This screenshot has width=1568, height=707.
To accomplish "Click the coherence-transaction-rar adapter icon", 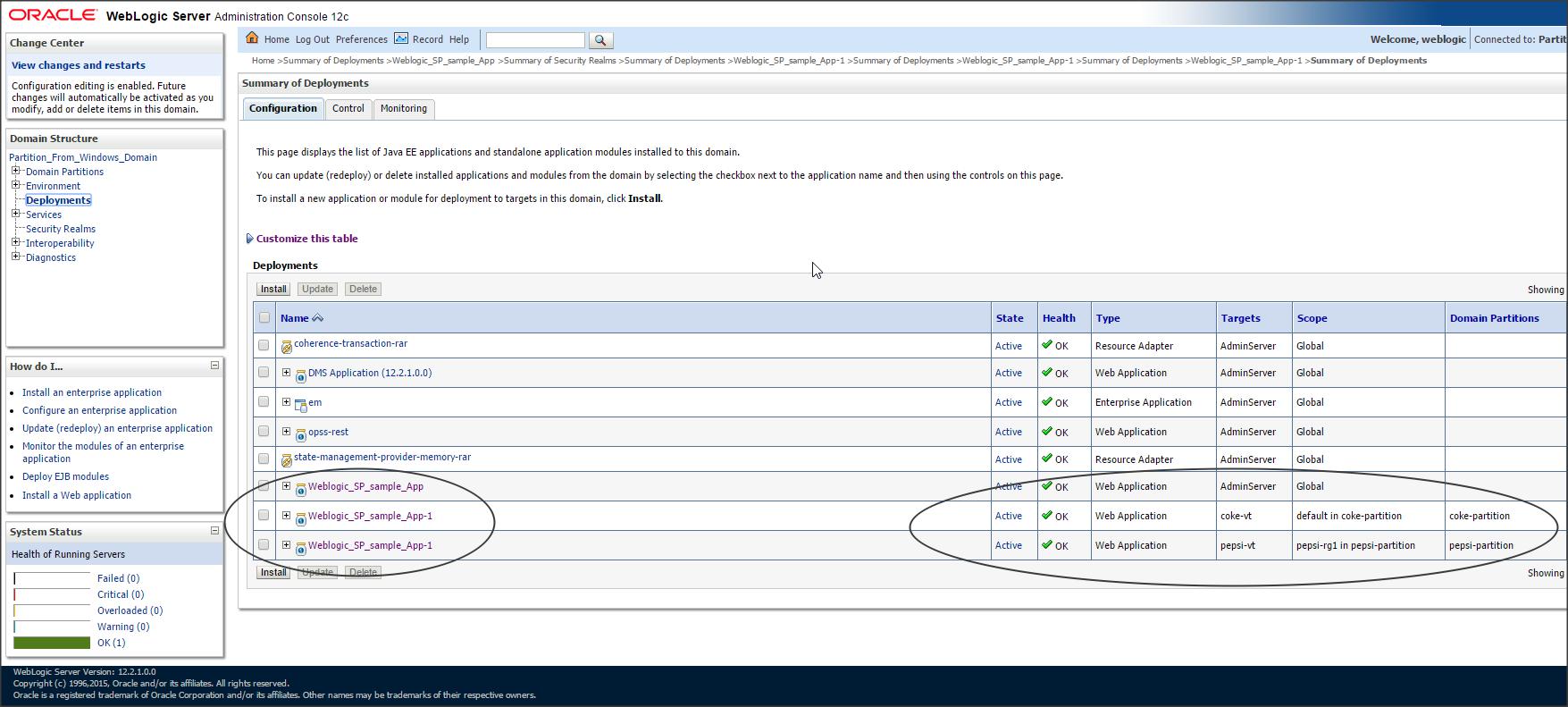I will (x=286, y=347).
